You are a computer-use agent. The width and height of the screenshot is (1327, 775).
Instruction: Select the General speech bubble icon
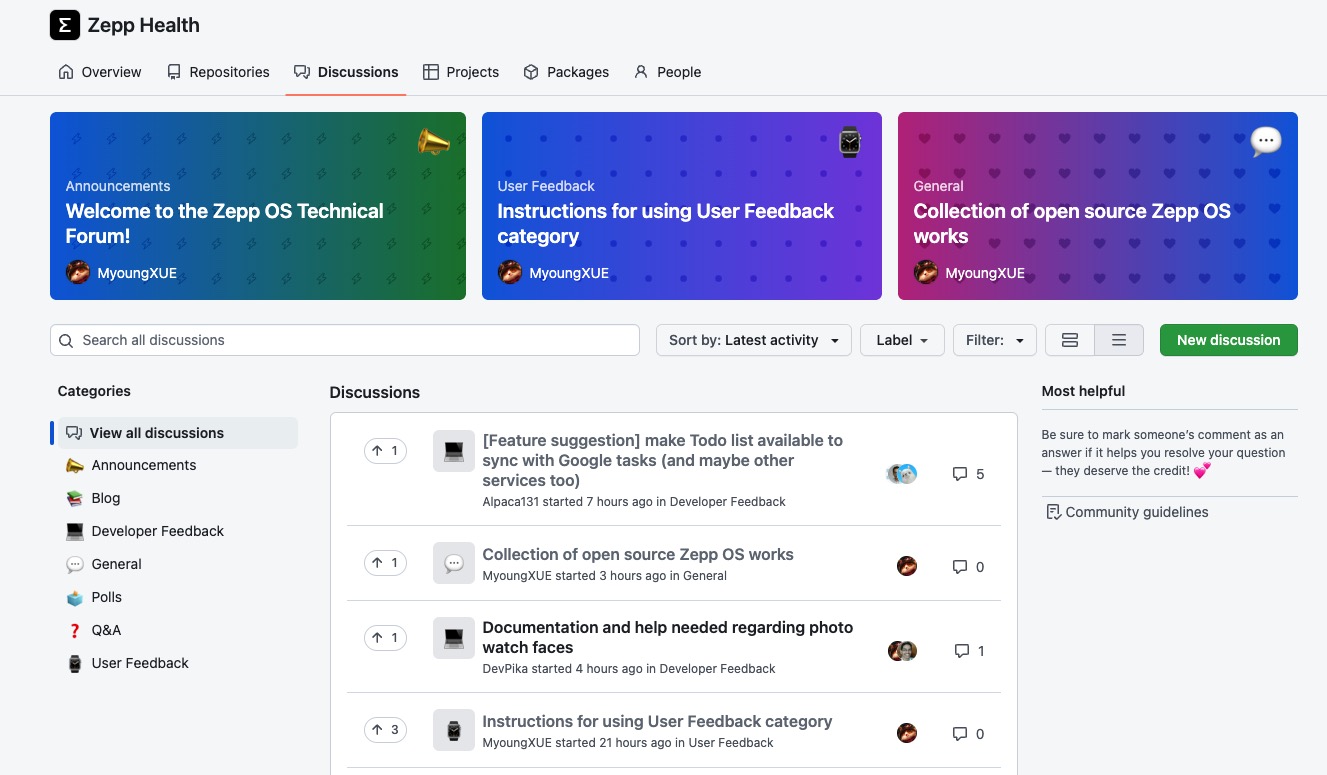pos(75,564)
